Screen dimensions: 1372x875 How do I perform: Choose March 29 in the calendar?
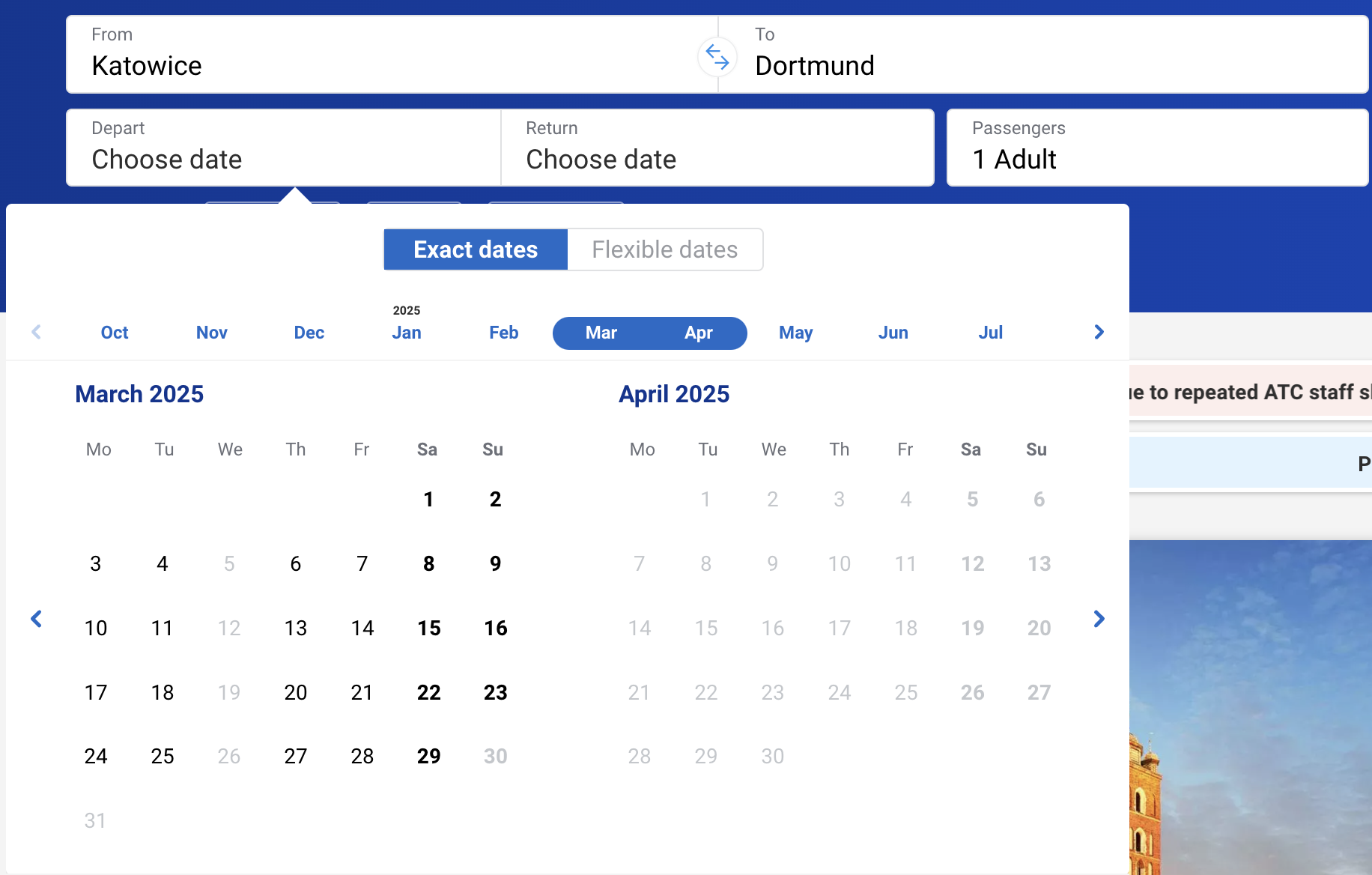tap(428, 756)
